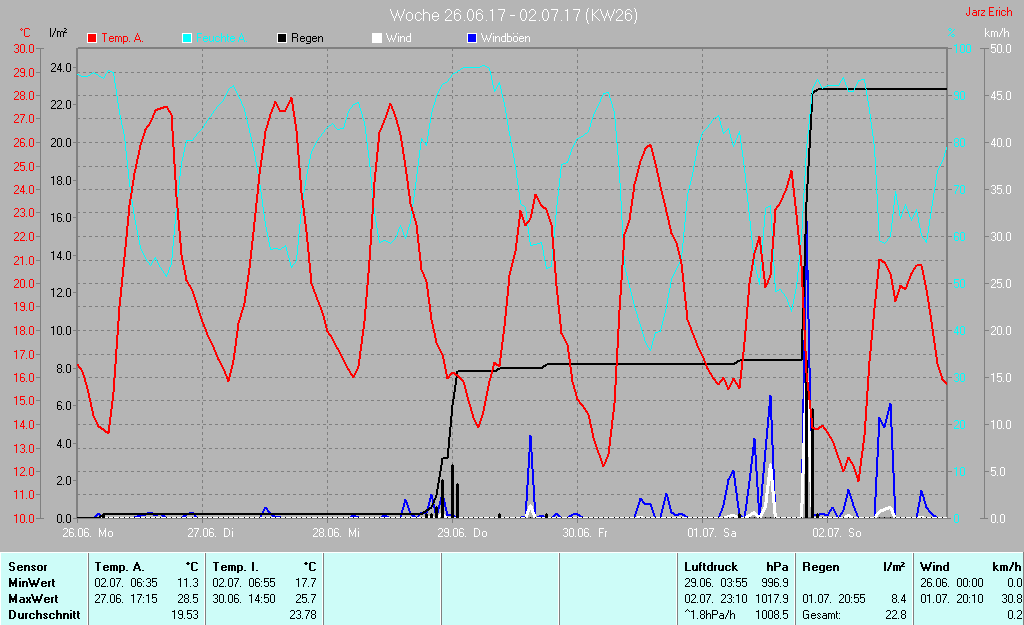Click the 'Sensor' header in the table
1024x625 pixels.
[27, 567]
